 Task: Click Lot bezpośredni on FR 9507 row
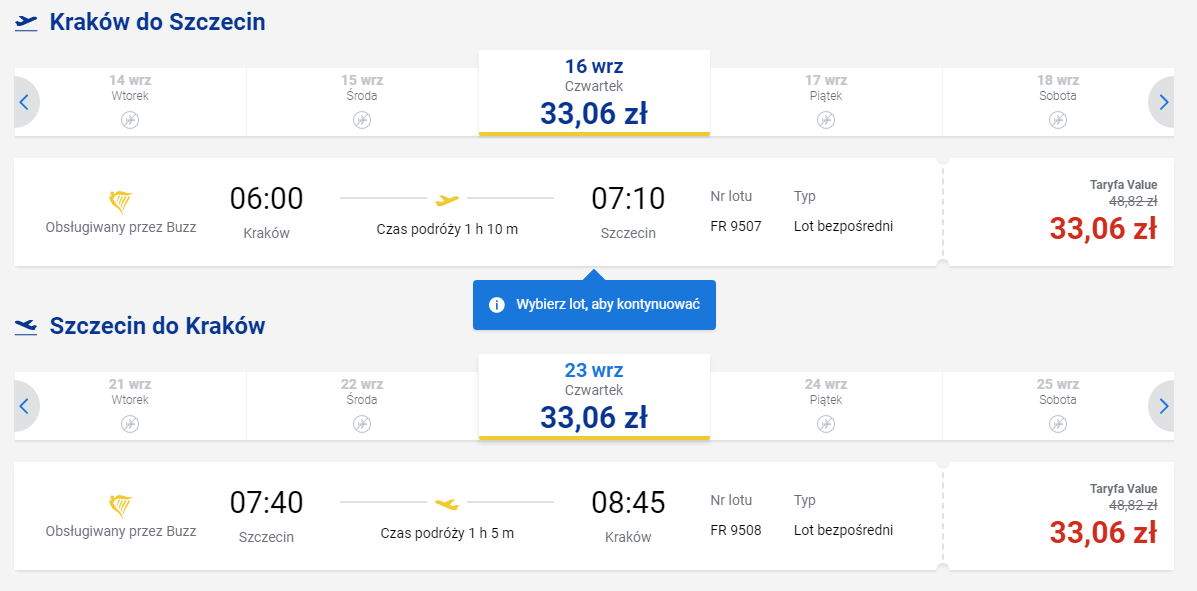(x=844, y=226)
